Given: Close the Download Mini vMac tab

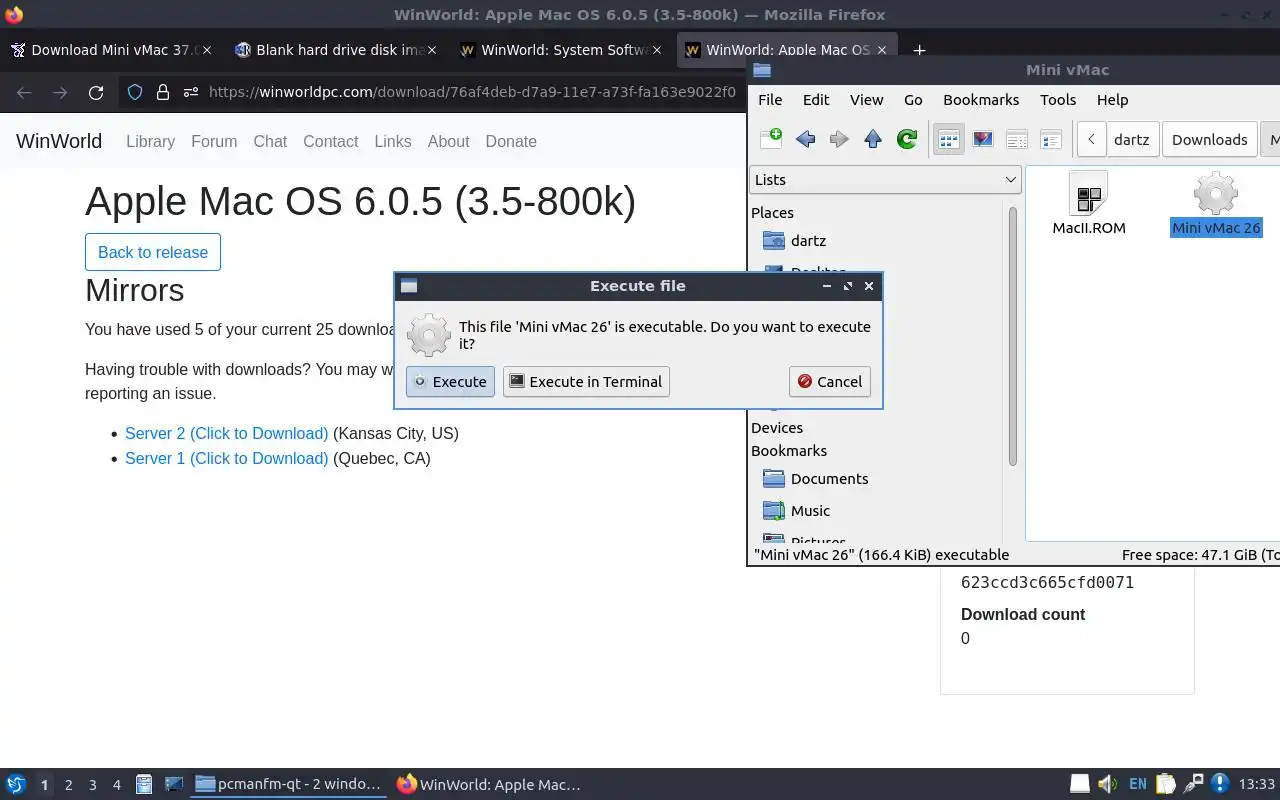Looking at the screenshot, I should tap(207, 50).
